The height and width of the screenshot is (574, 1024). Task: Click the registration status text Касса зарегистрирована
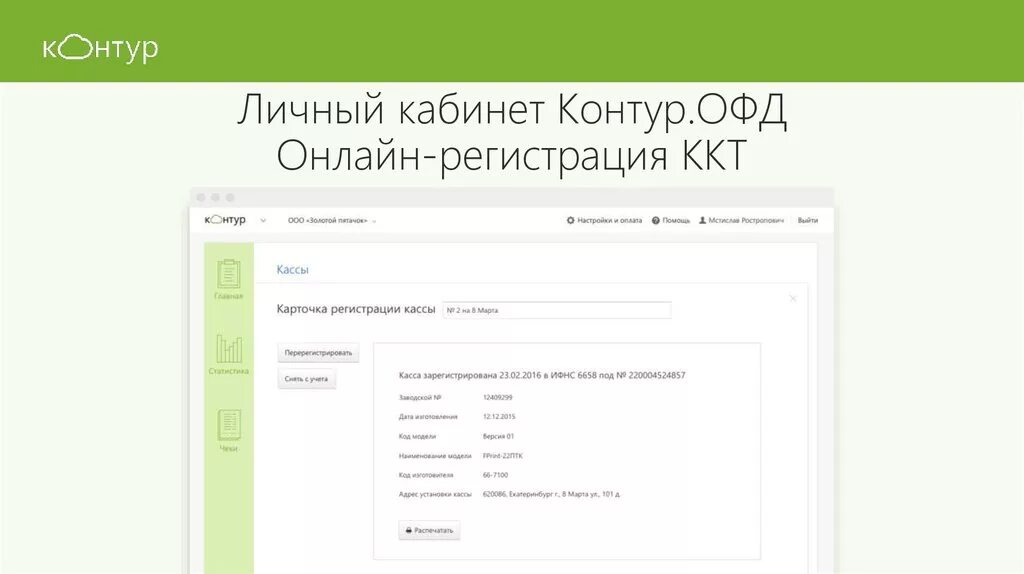coord(542,375)
